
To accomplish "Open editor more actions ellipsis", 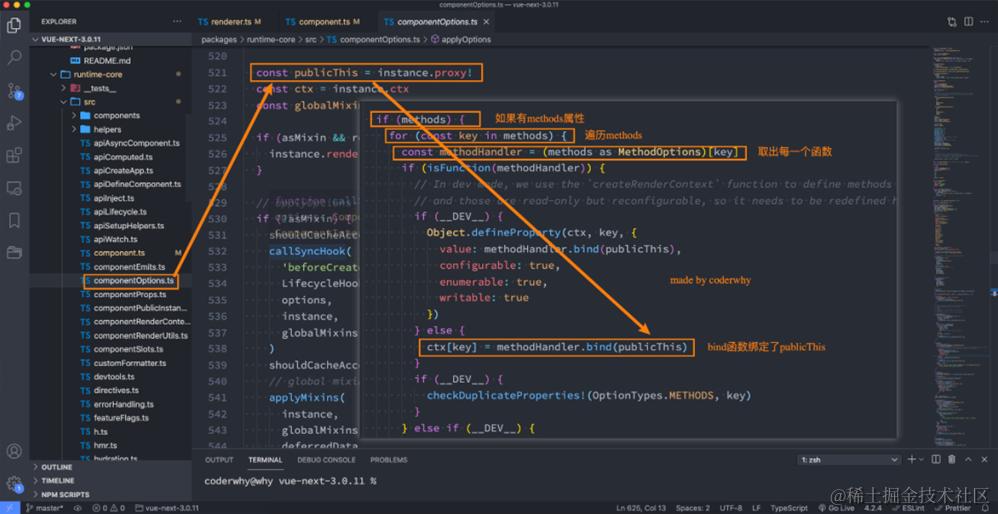I will [984, 22].
